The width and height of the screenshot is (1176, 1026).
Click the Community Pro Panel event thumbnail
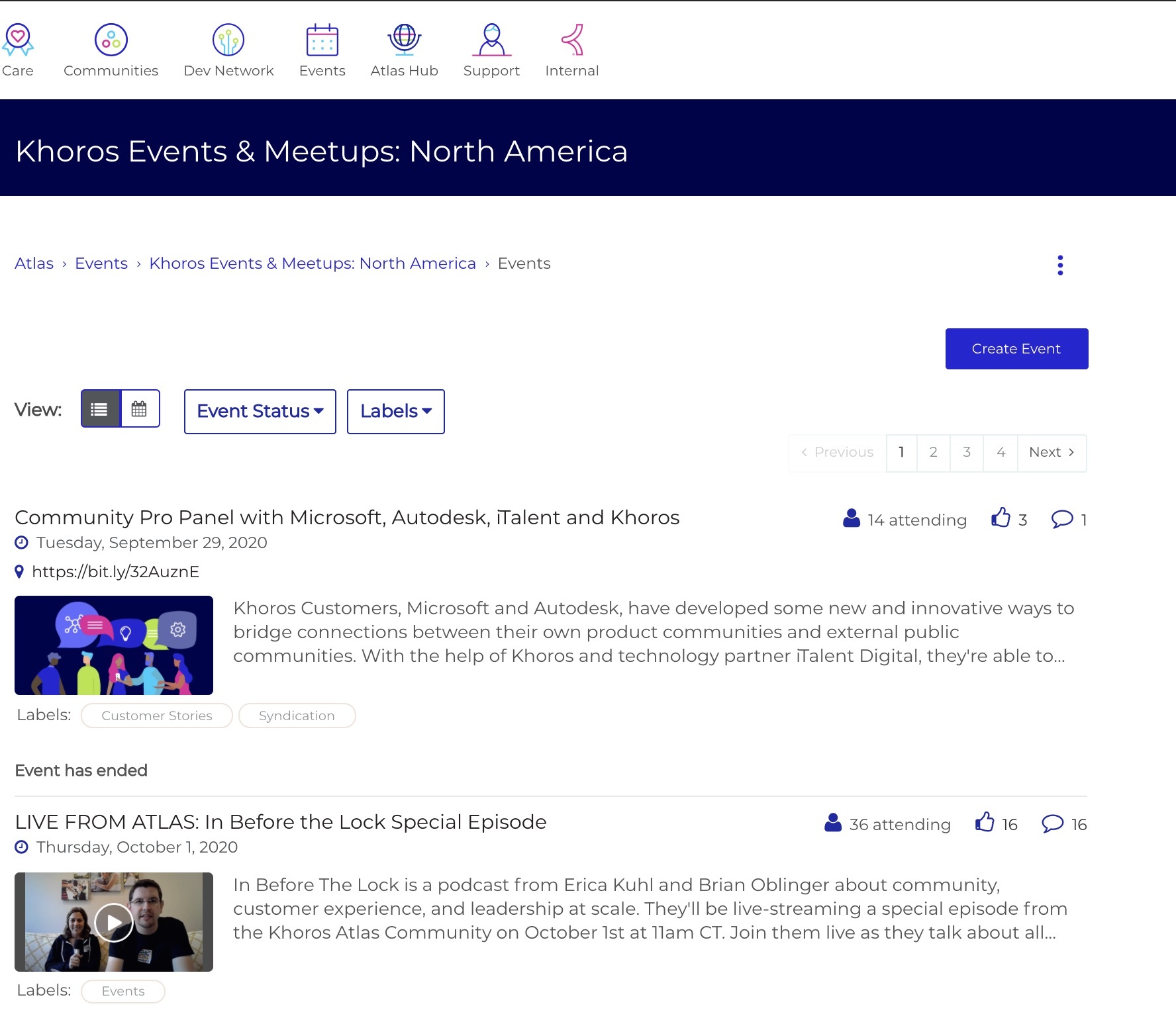click(x=114, y=645)
